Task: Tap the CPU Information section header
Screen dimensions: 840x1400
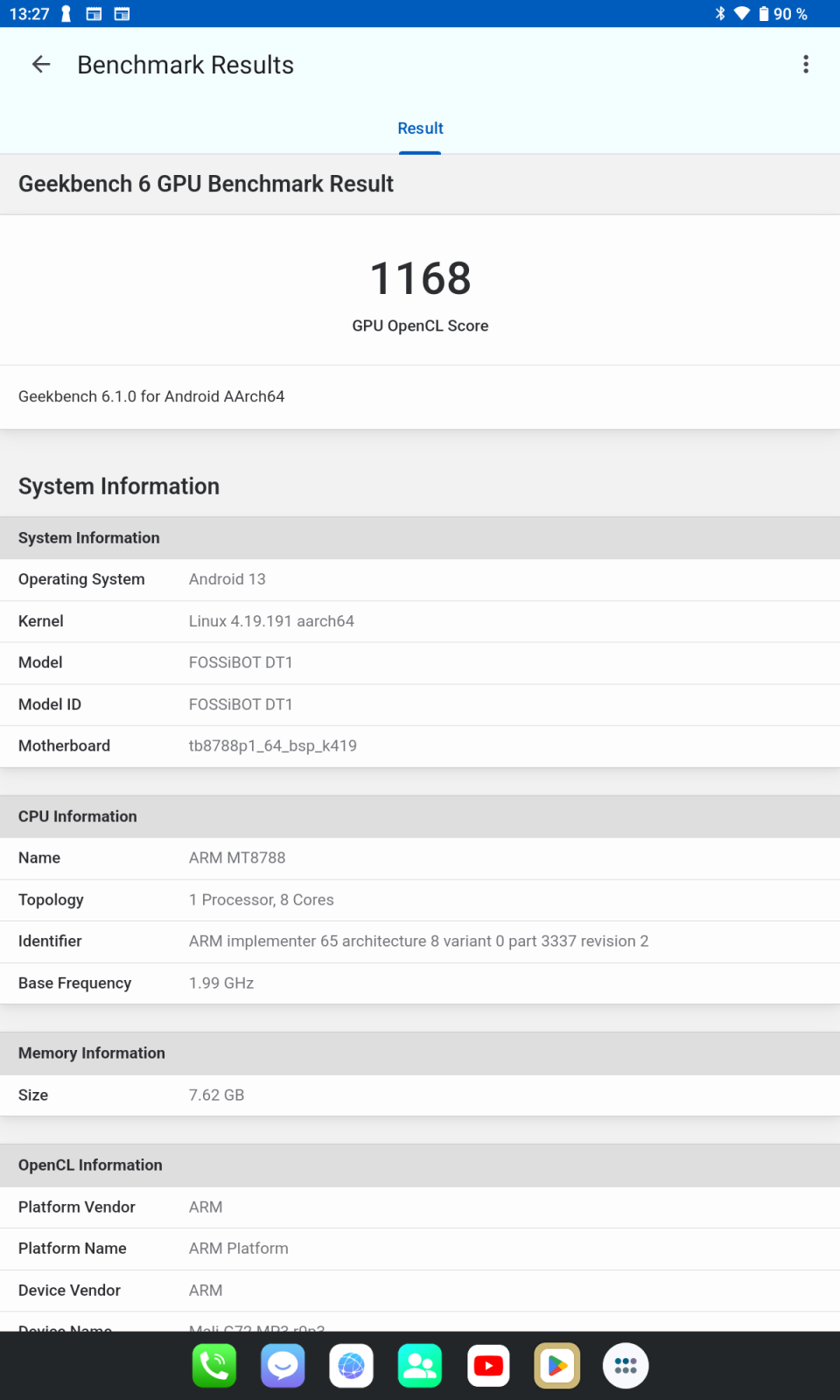Action: (x=420, y=816)
